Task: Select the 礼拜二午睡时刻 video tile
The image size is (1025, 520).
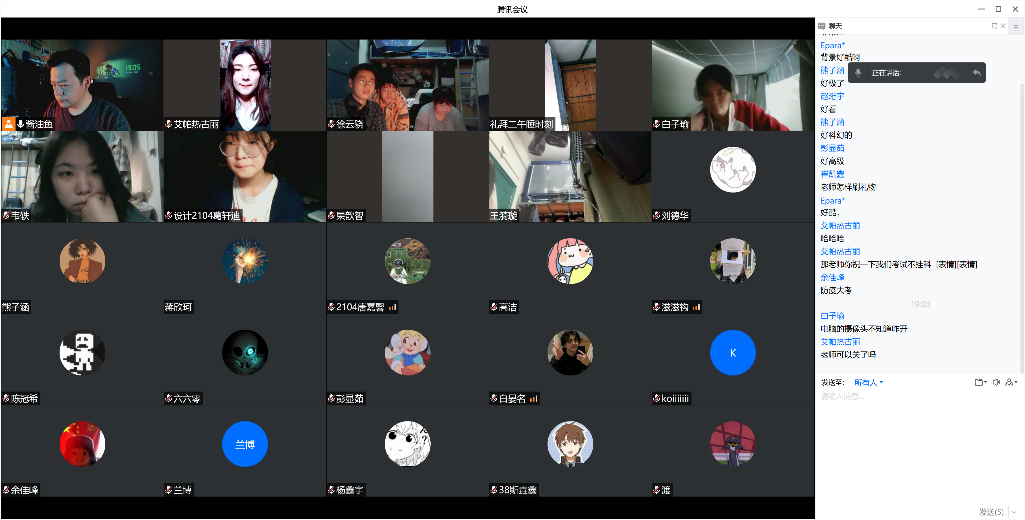Action: point(570,85)
